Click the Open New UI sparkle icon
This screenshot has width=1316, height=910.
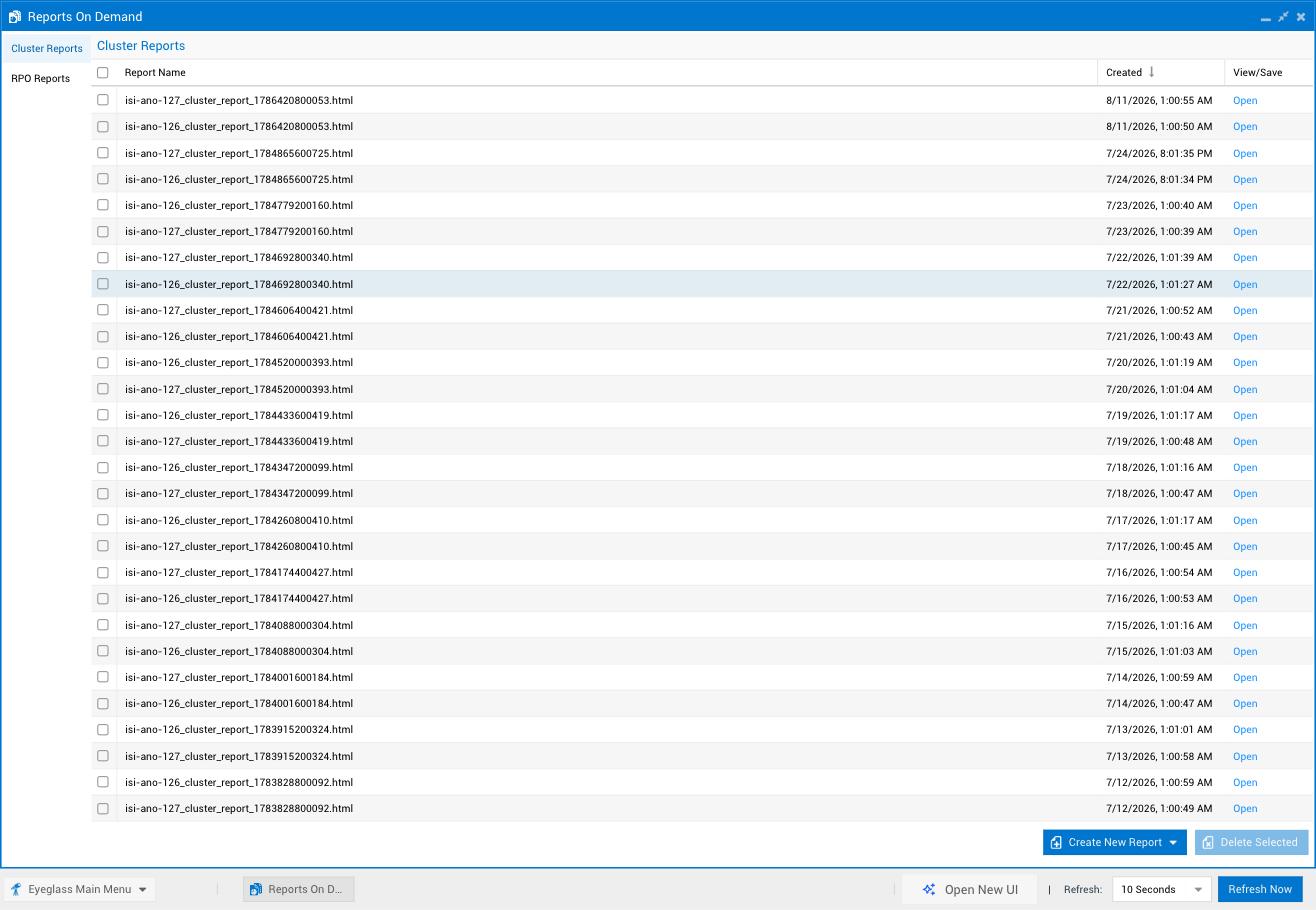pos(929,889)
